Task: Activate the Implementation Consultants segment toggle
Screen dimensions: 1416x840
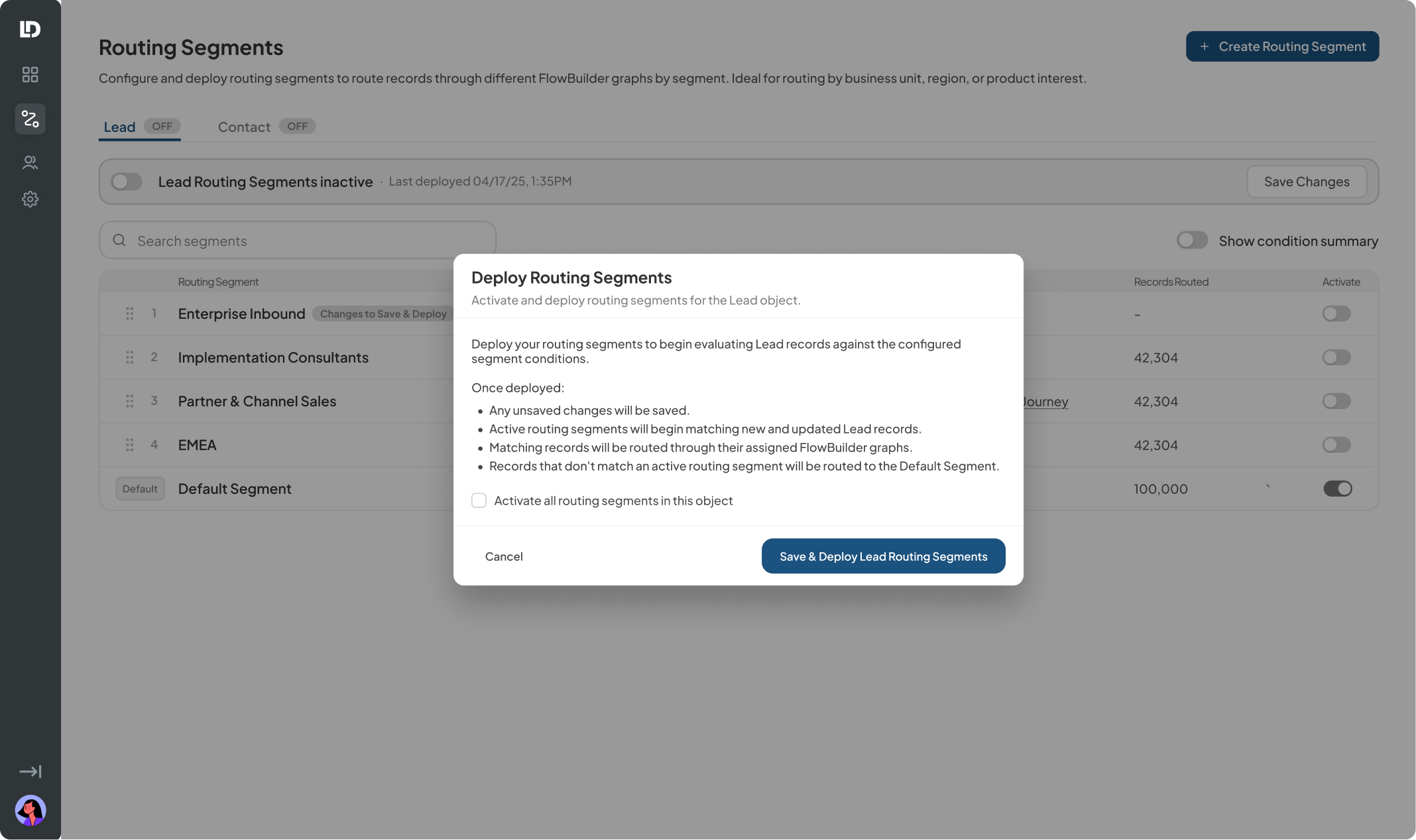Action: point(1336,357)
